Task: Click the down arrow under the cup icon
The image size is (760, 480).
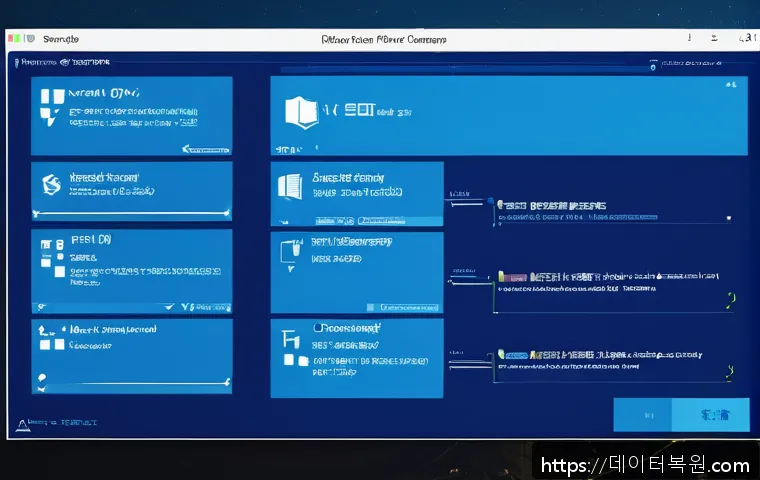Action: coord(291,269)
